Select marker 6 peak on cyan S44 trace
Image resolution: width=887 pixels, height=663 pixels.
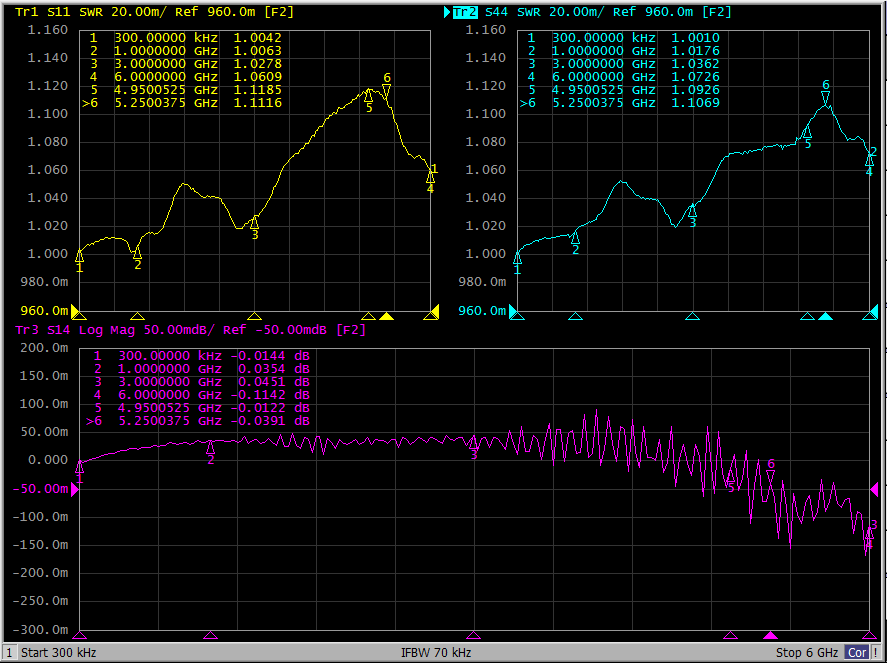pyautogui.click(x=825, y=98)
